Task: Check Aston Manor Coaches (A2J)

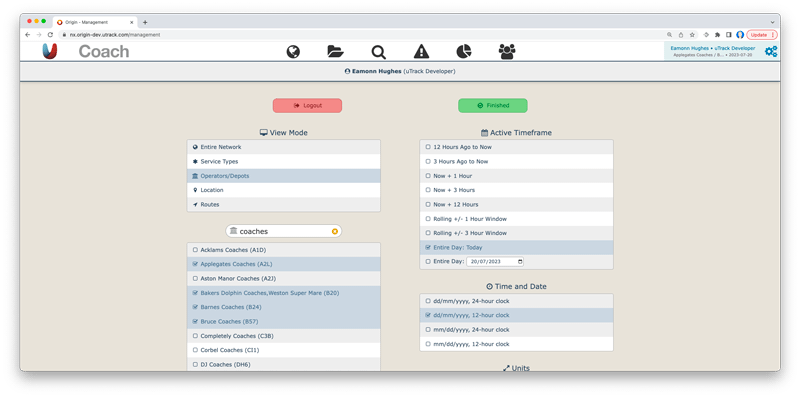Action: [x=283, y=279]
